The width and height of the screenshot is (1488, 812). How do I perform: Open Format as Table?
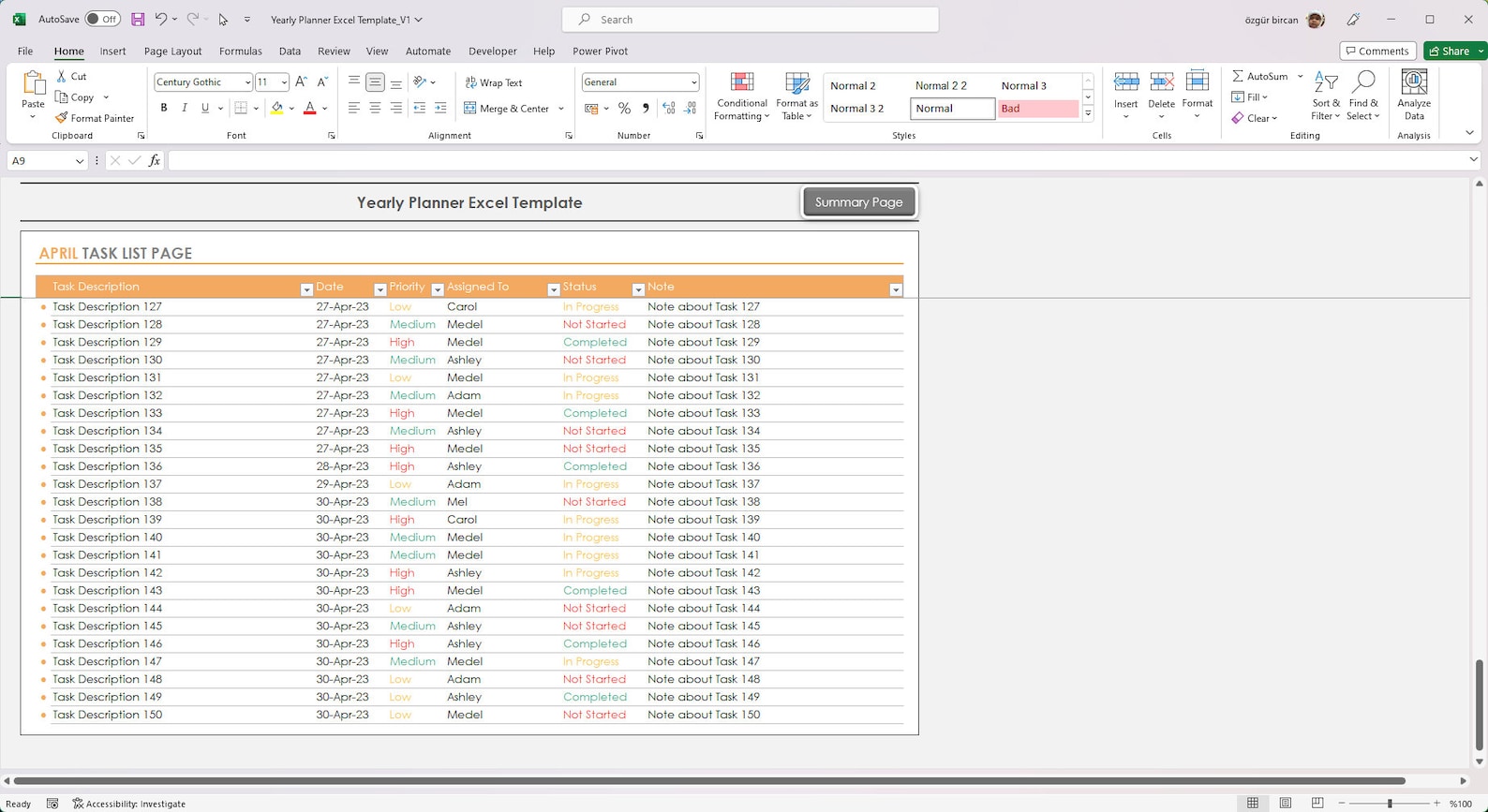796,96
